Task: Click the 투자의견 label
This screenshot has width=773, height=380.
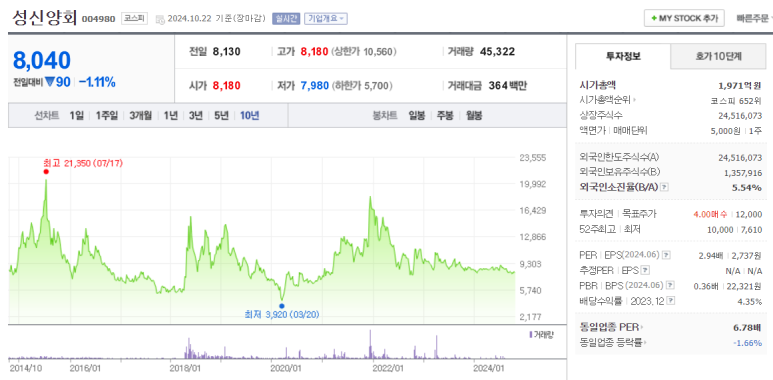Action: [597, 214]
